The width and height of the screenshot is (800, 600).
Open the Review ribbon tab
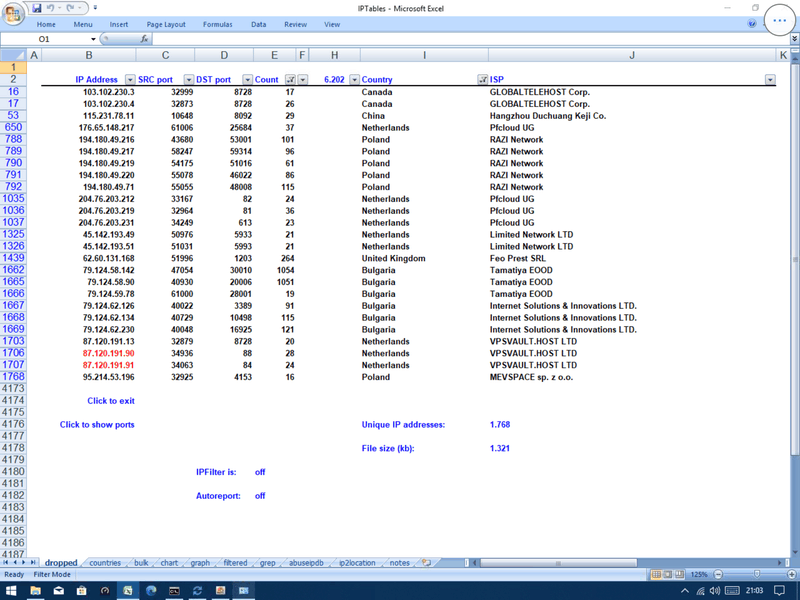295,24
